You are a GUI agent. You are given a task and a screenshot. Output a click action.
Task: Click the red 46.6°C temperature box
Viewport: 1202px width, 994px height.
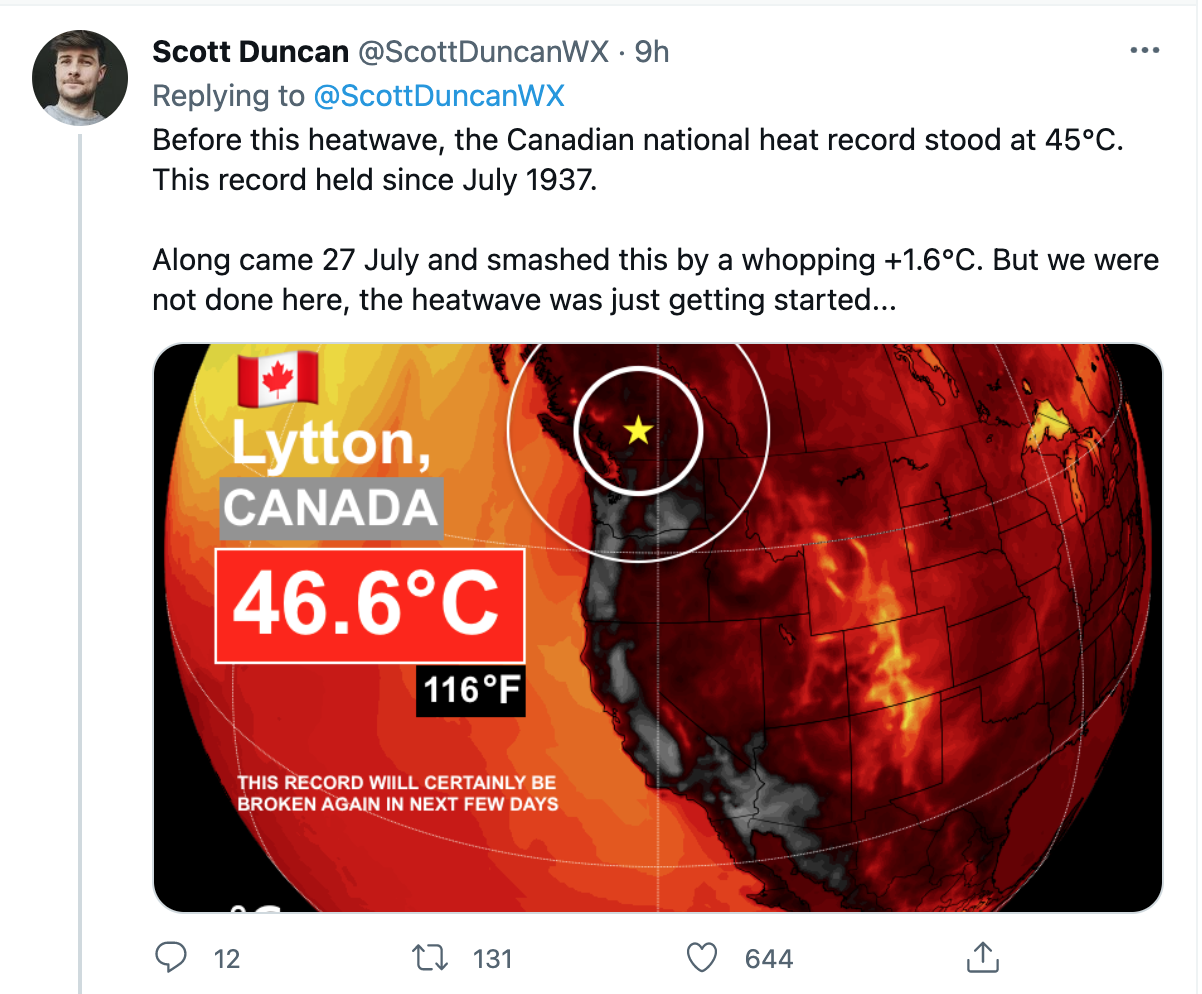click(x=370, y=605)
